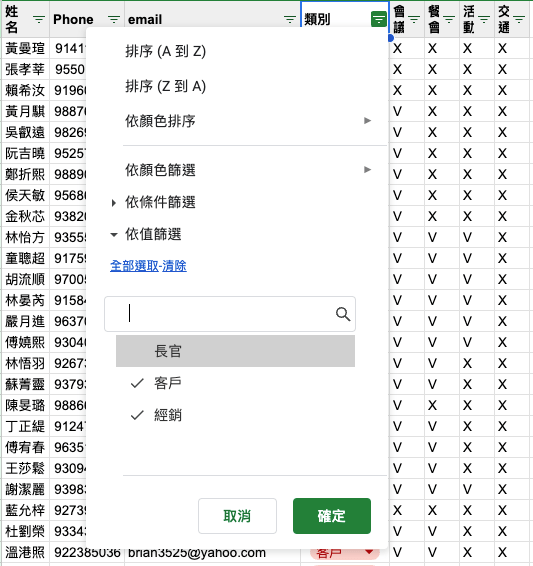Check the 長官 filter value

235,351
